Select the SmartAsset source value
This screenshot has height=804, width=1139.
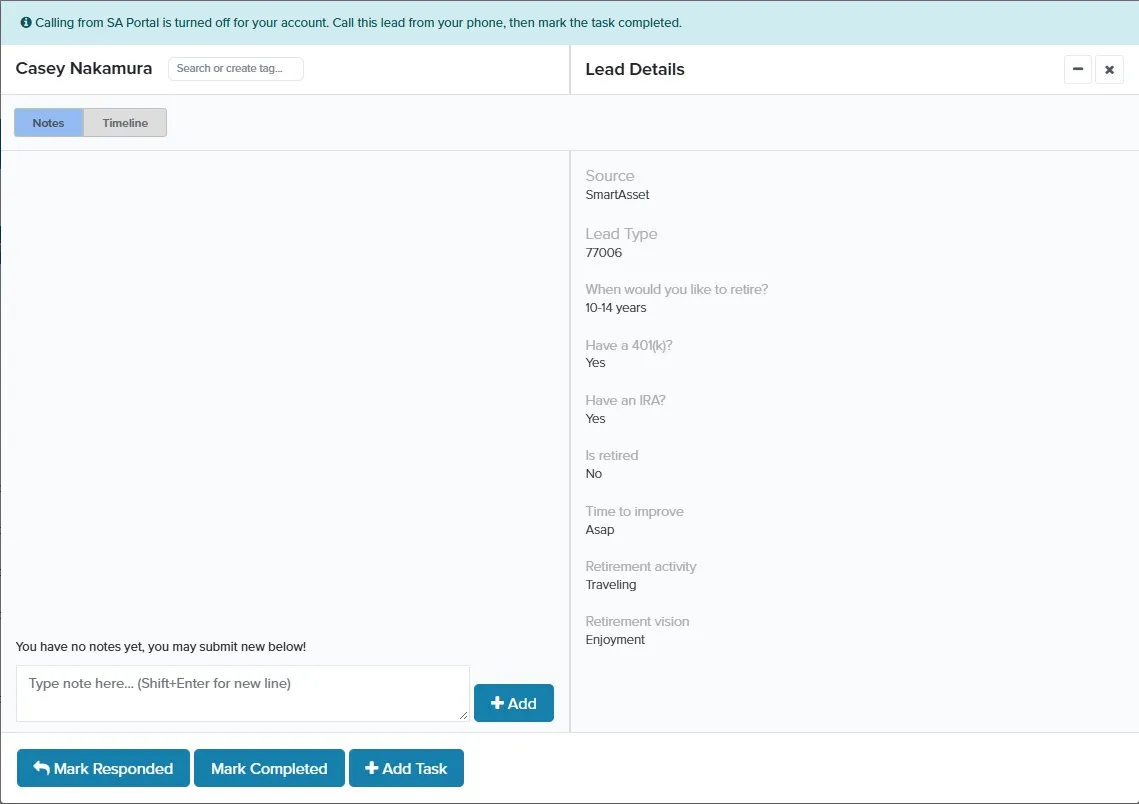[x=617, y=195]
